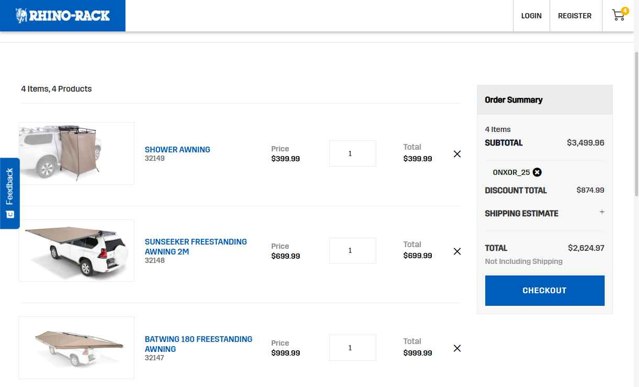
Task: Select the Order Summary heading
Action: [513, 100]
